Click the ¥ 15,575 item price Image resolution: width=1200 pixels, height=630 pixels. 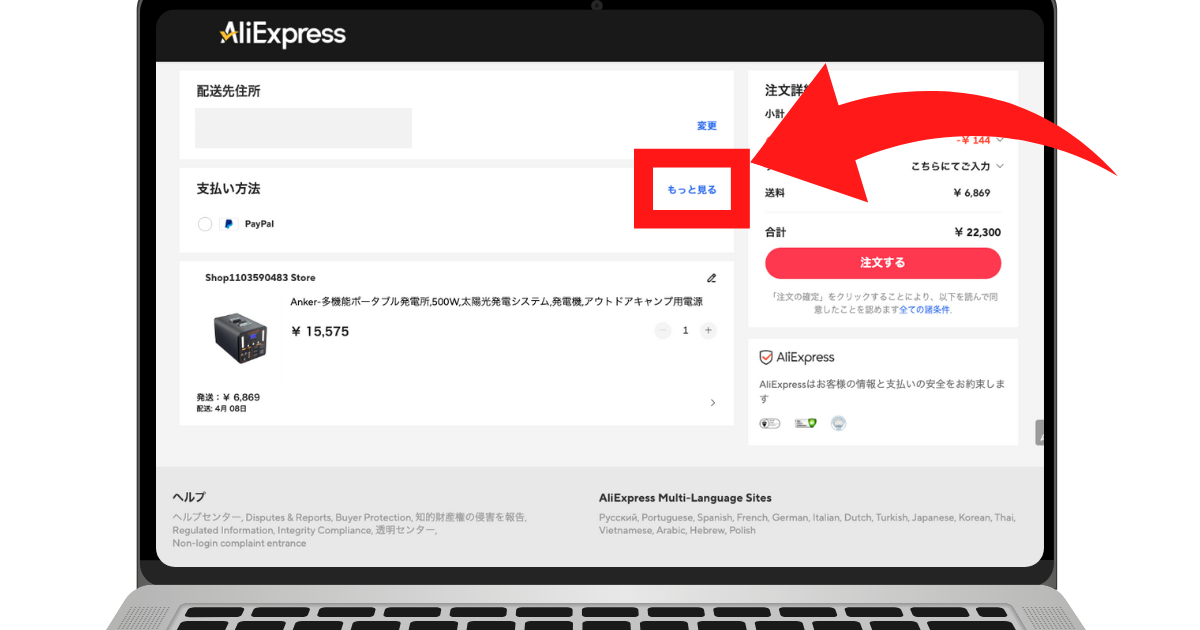tap(320, 331)
